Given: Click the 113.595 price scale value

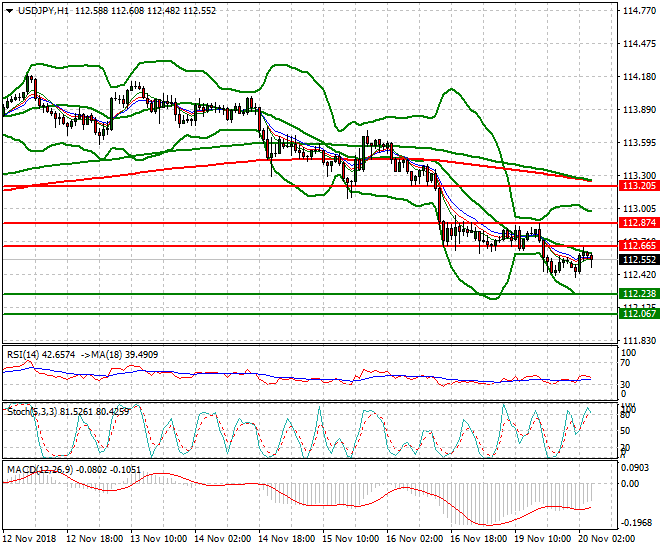Looking at the screenshot, I should (639, 143).
